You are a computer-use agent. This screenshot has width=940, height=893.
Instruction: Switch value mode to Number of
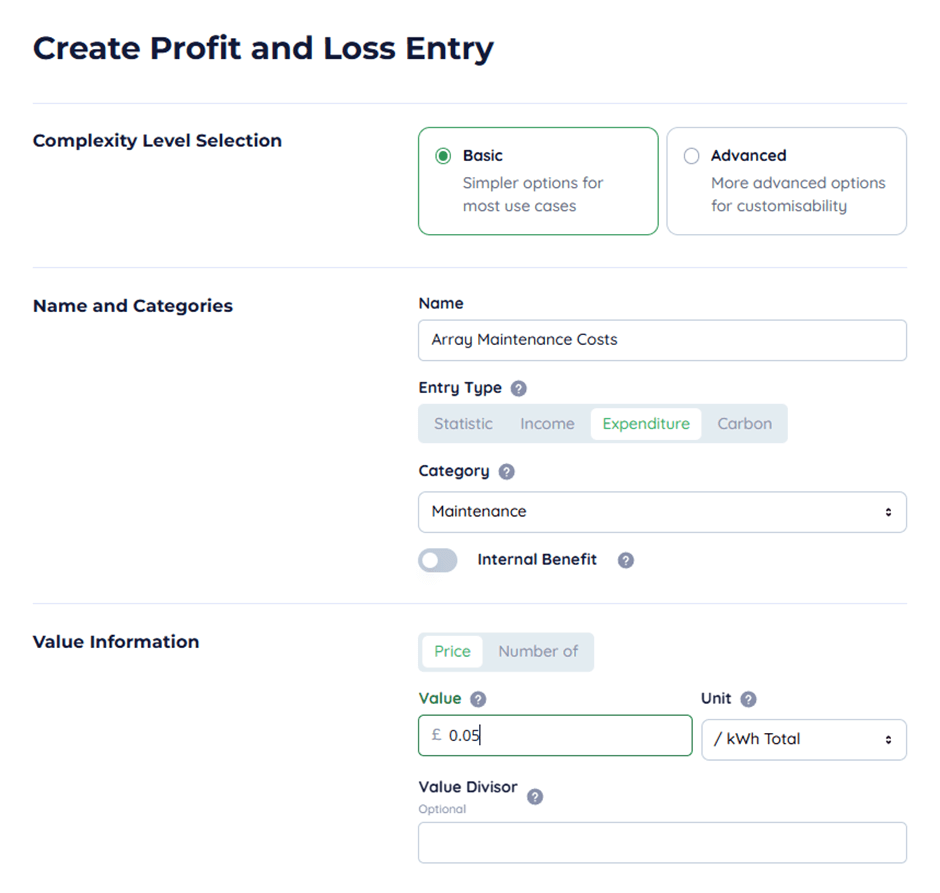pos(538,651)
